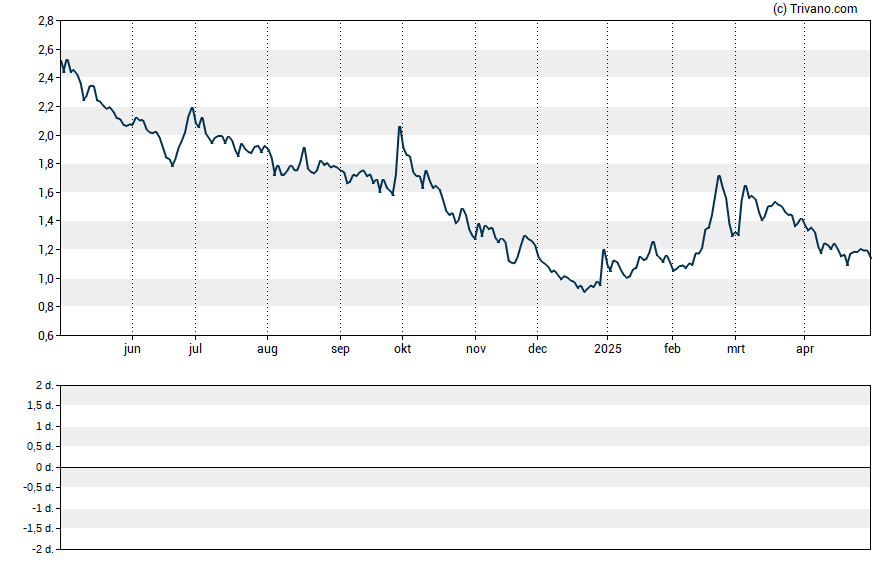Click the (c) Trivano.com text
Screen dimensions: 888x565
point(815,8)
